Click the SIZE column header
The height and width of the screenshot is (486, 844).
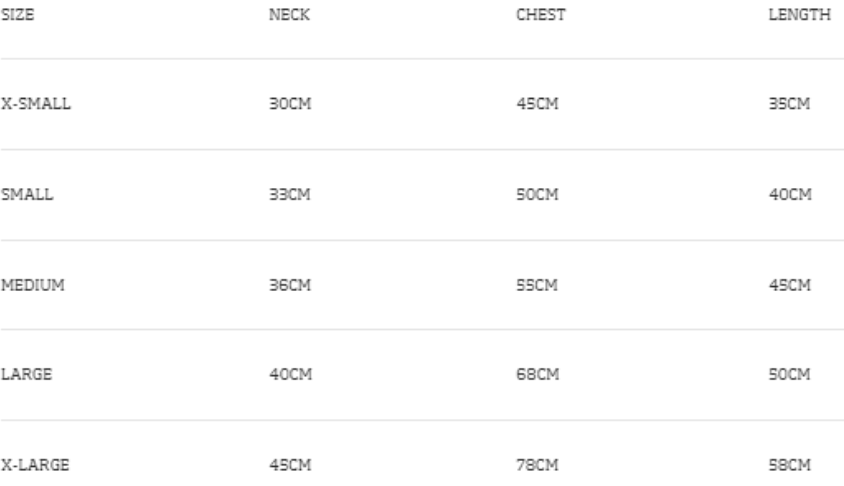[x=17, y=14]
